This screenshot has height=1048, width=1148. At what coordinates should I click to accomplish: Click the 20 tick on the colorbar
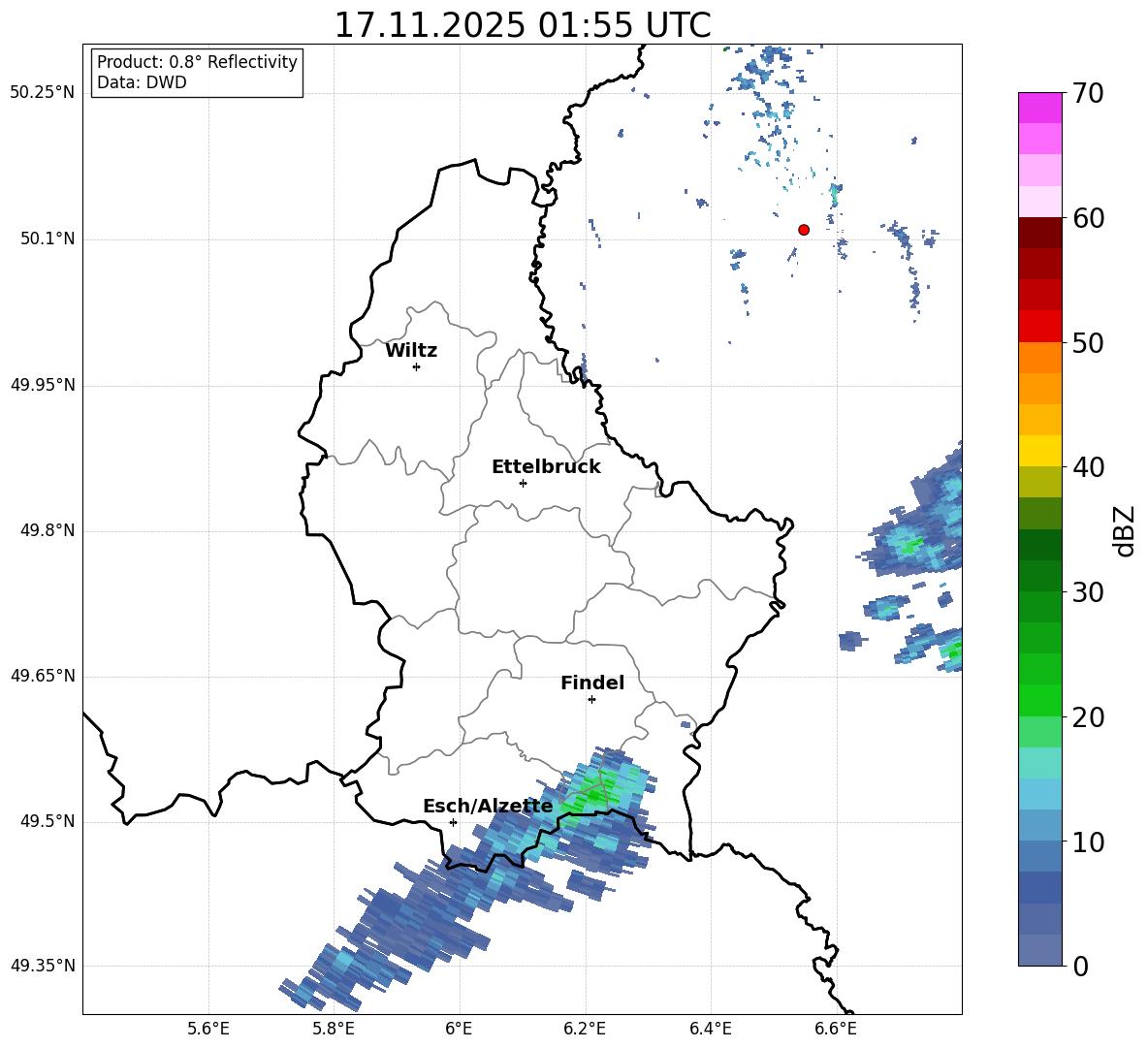click(1088, 717)
